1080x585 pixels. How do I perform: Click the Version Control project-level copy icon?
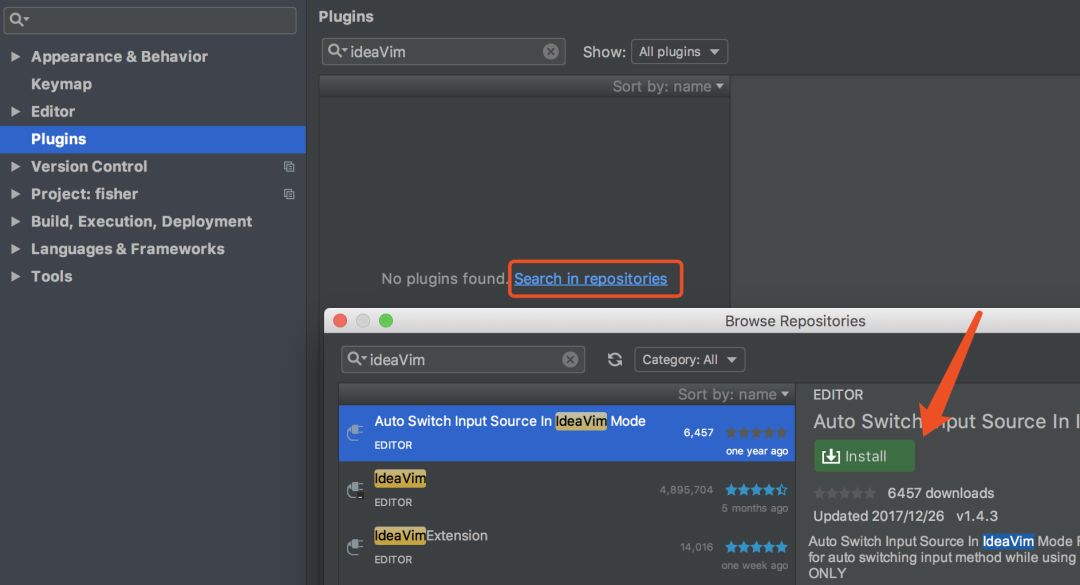(289, 167)
